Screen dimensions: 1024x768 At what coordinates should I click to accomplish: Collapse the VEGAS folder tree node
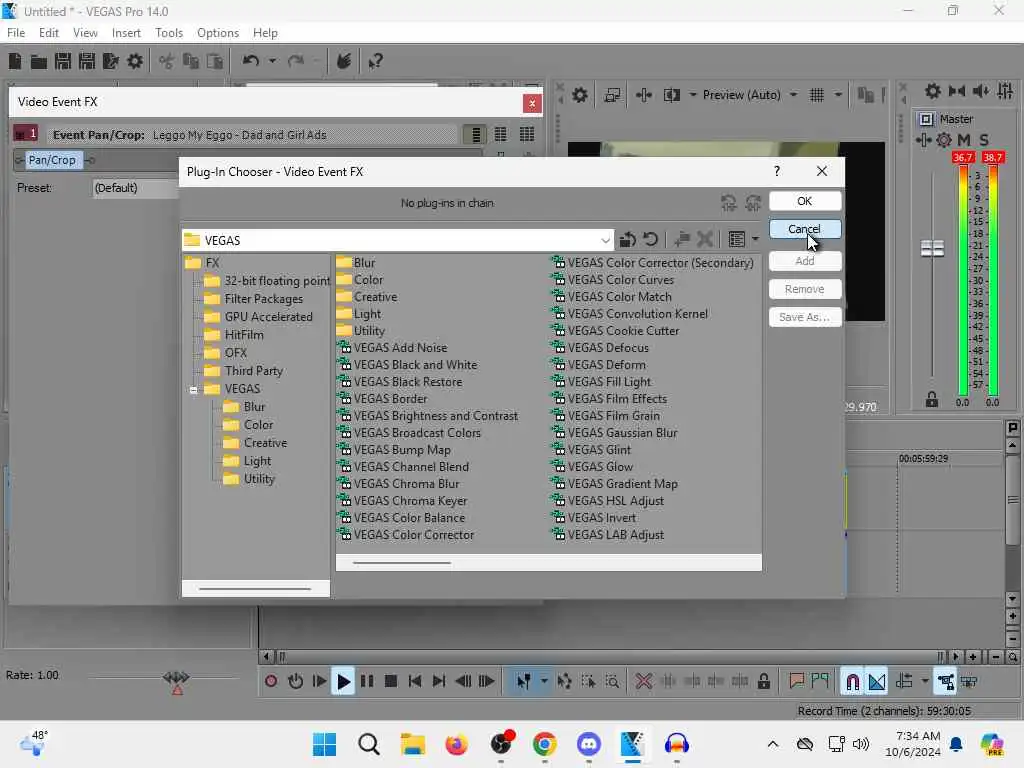click(193, 390)
